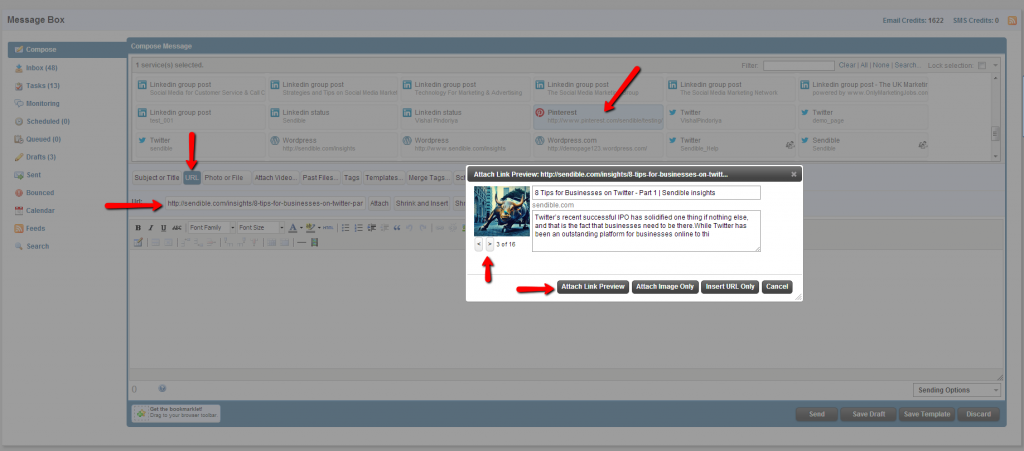Image resolution: width=1024 pixels, height=451 pixels.
Task: Click the Shrink and Insert button
Action: coord(422,204)
